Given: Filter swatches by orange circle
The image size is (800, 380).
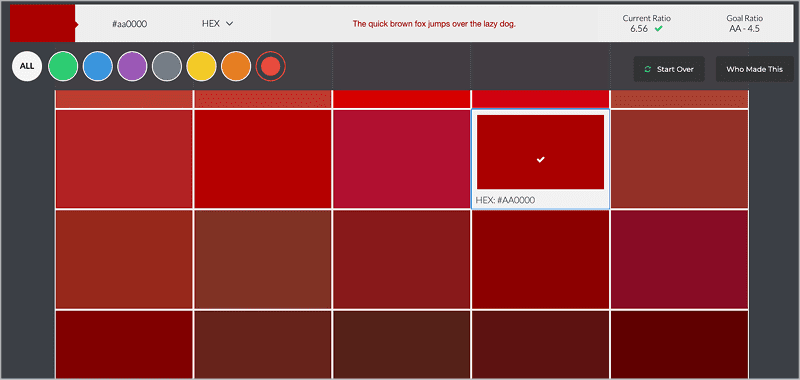Looking at the screenshot, I should (x=236, y=66).
